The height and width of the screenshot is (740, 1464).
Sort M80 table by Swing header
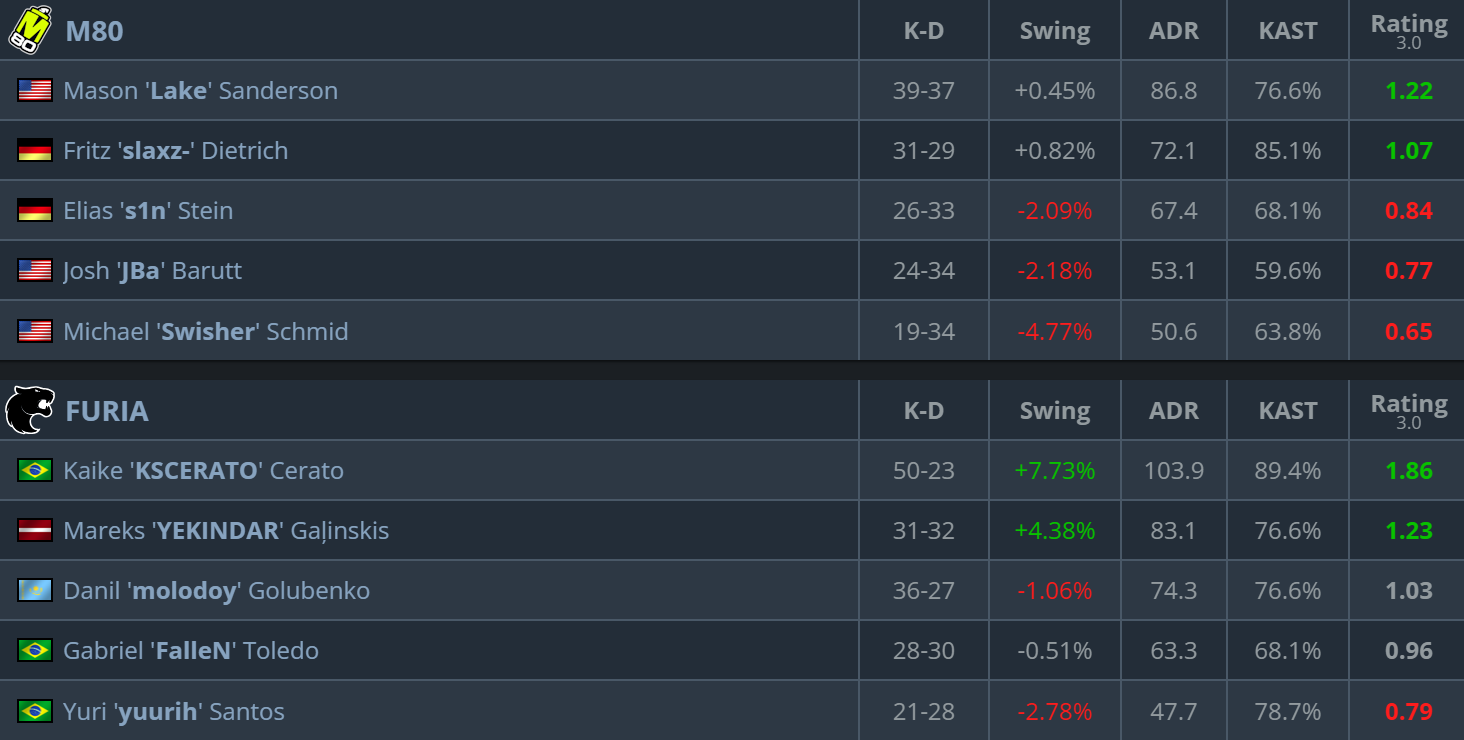(1055, 31)
